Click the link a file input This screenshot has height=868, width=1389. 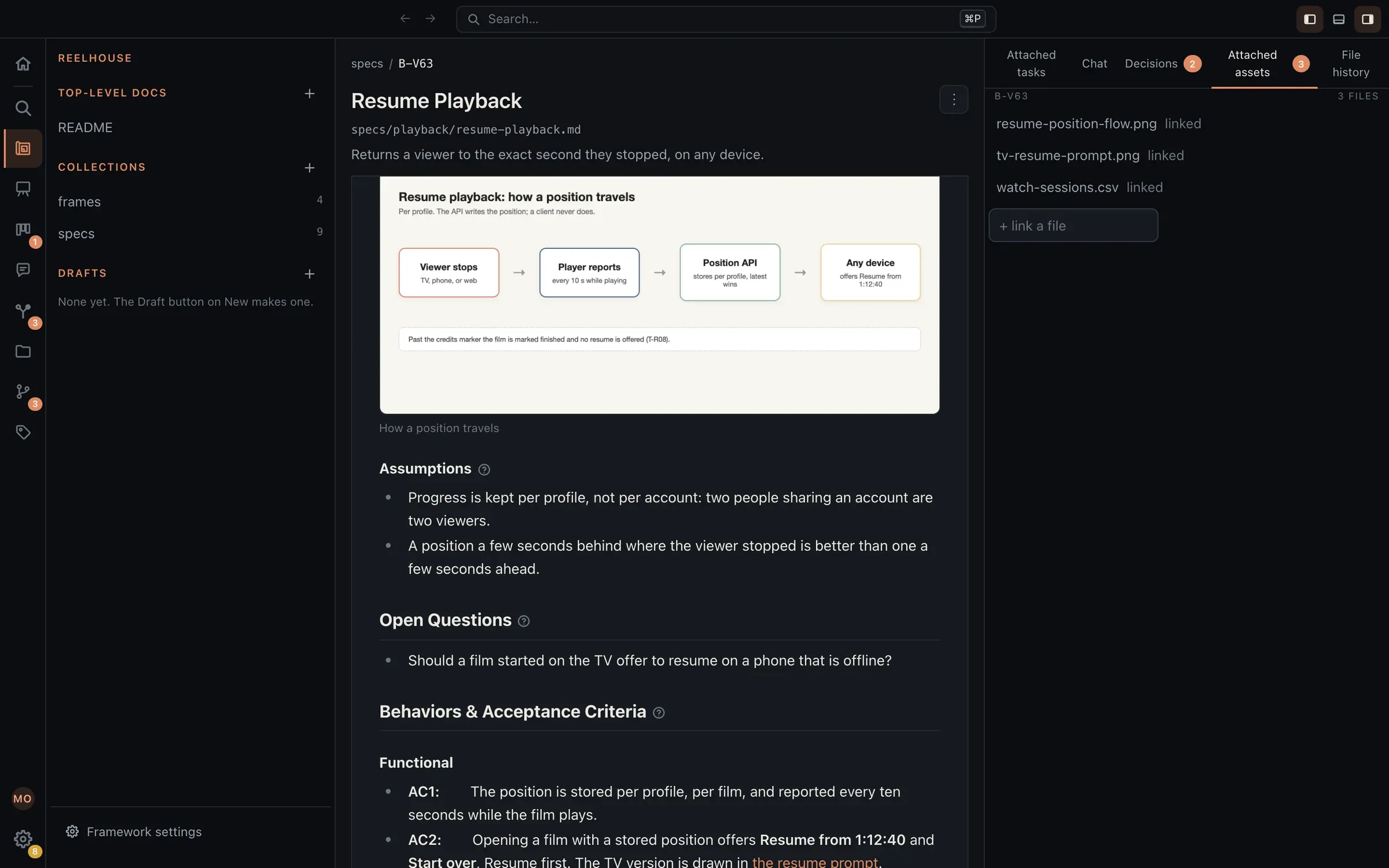point(1073,226)
